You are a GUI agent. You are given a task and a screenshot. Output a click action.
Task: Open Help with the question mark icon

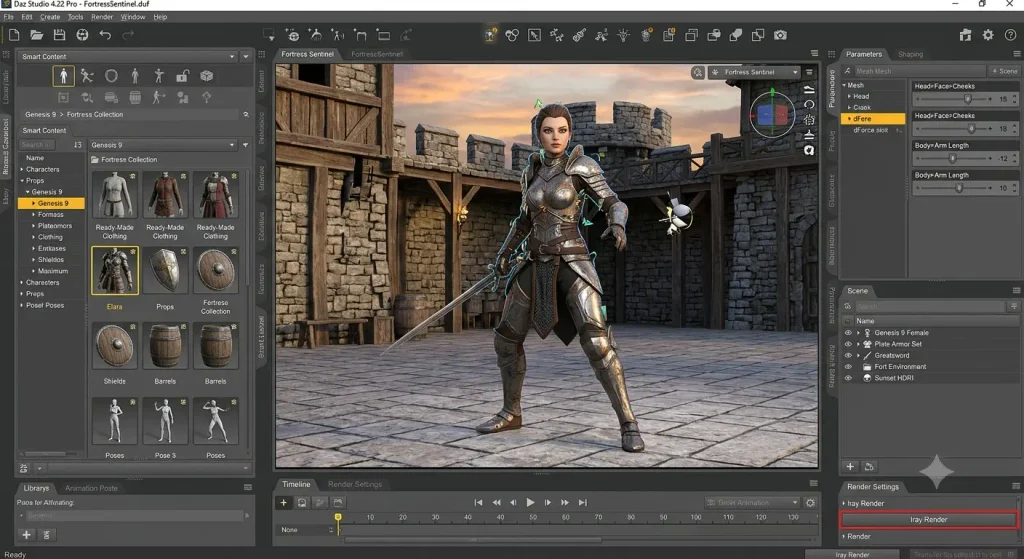[1010, 35]
